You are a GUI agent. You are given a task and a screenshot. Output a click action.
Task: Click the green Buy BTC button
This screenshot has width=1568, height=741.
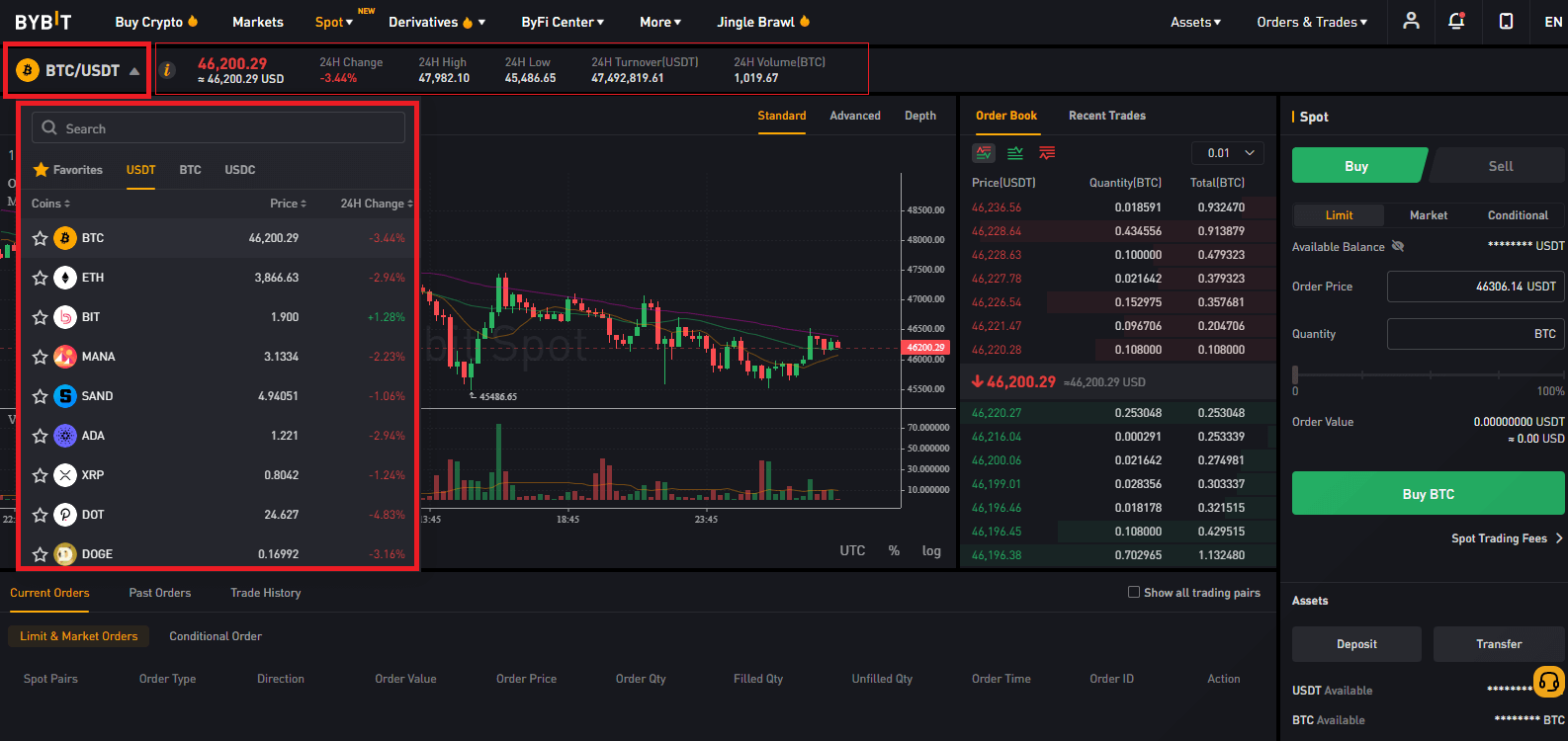click(1428, 494)
